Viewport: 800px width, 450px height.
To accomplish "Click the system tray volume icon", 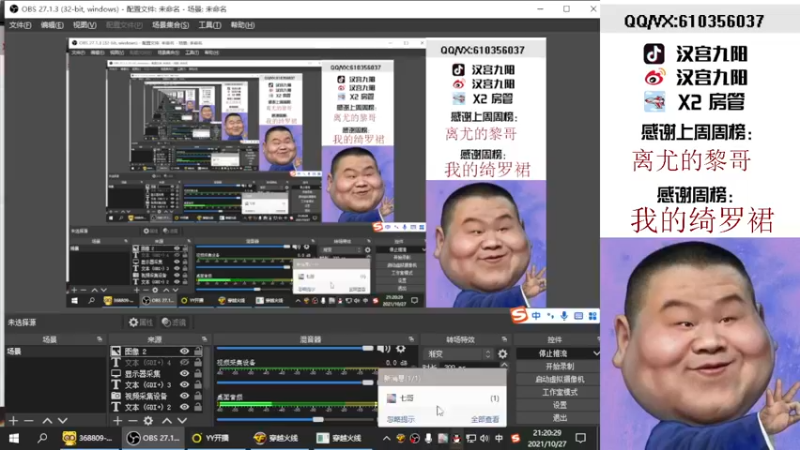I will [x=484, y=438].
